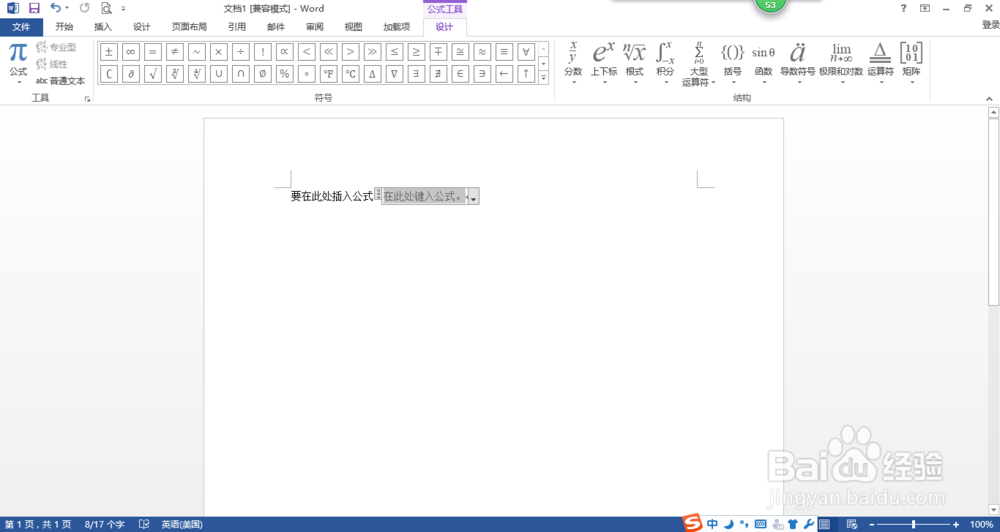Open the Equation (公式) gallery dropdown

[x=18, y=64]
